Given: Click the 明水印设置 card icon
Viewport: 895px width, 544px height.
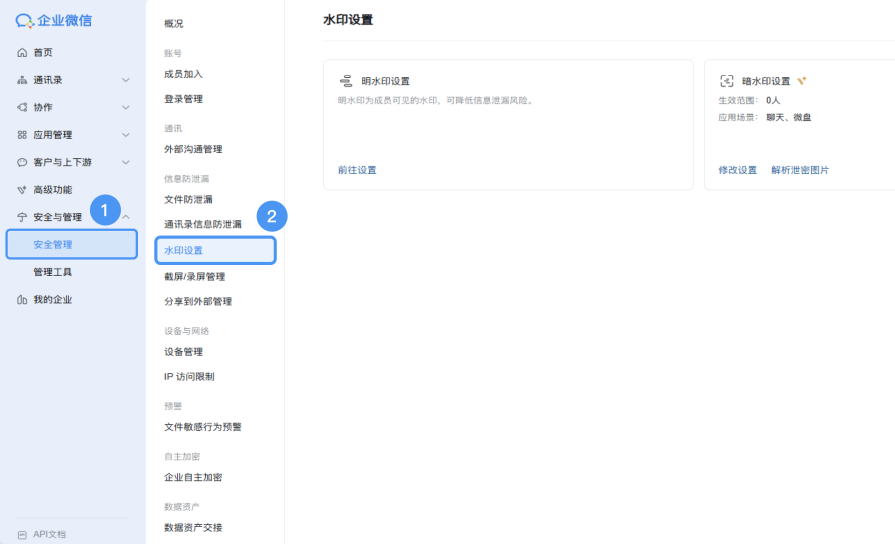Looking at the screenshot, I should click(346, 81).
